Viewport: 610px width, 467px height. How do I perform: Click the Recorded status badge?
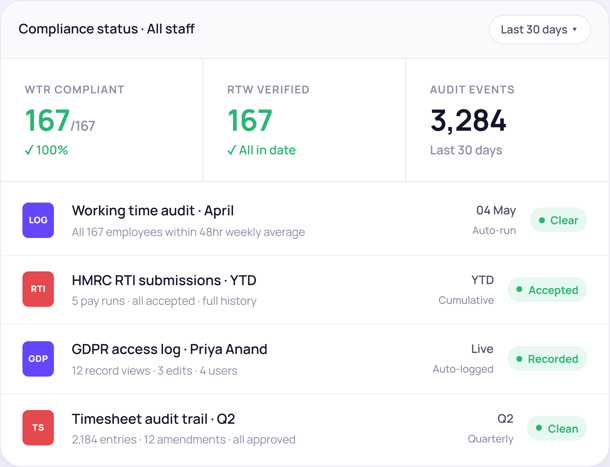[547, 358]
